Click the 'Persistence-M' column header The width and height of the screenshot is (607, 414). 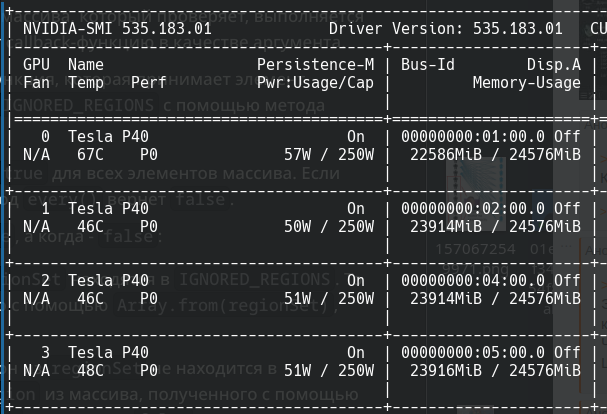tap(316, 65)
